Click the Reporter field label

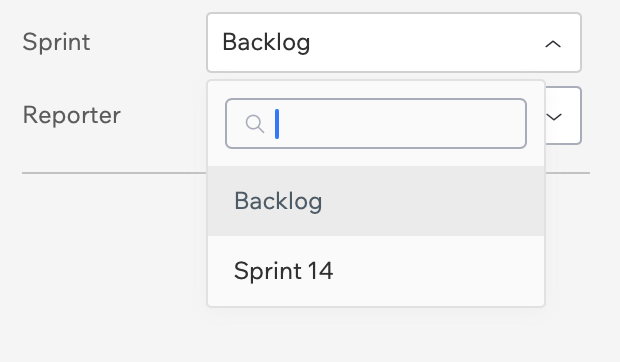tap(72, 115)
